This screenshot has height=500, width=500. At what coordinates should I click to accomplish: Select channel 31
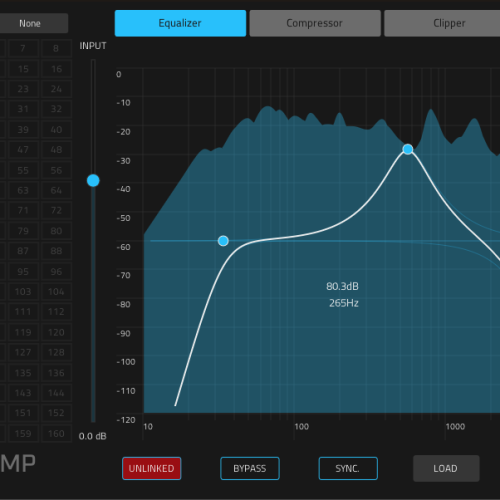(23, 109)
